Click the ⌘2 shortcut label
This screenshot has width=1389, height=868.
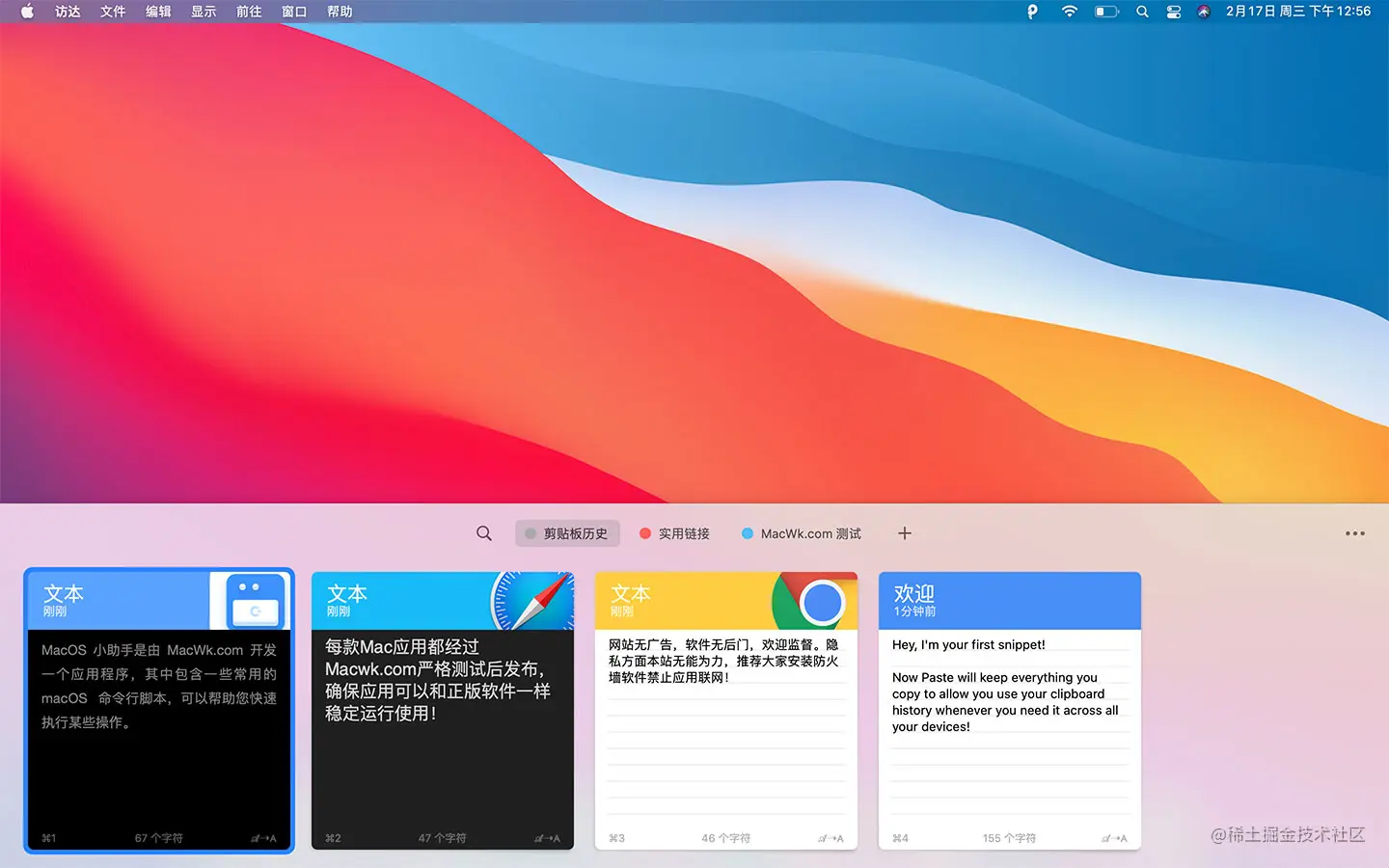(333, 838)
